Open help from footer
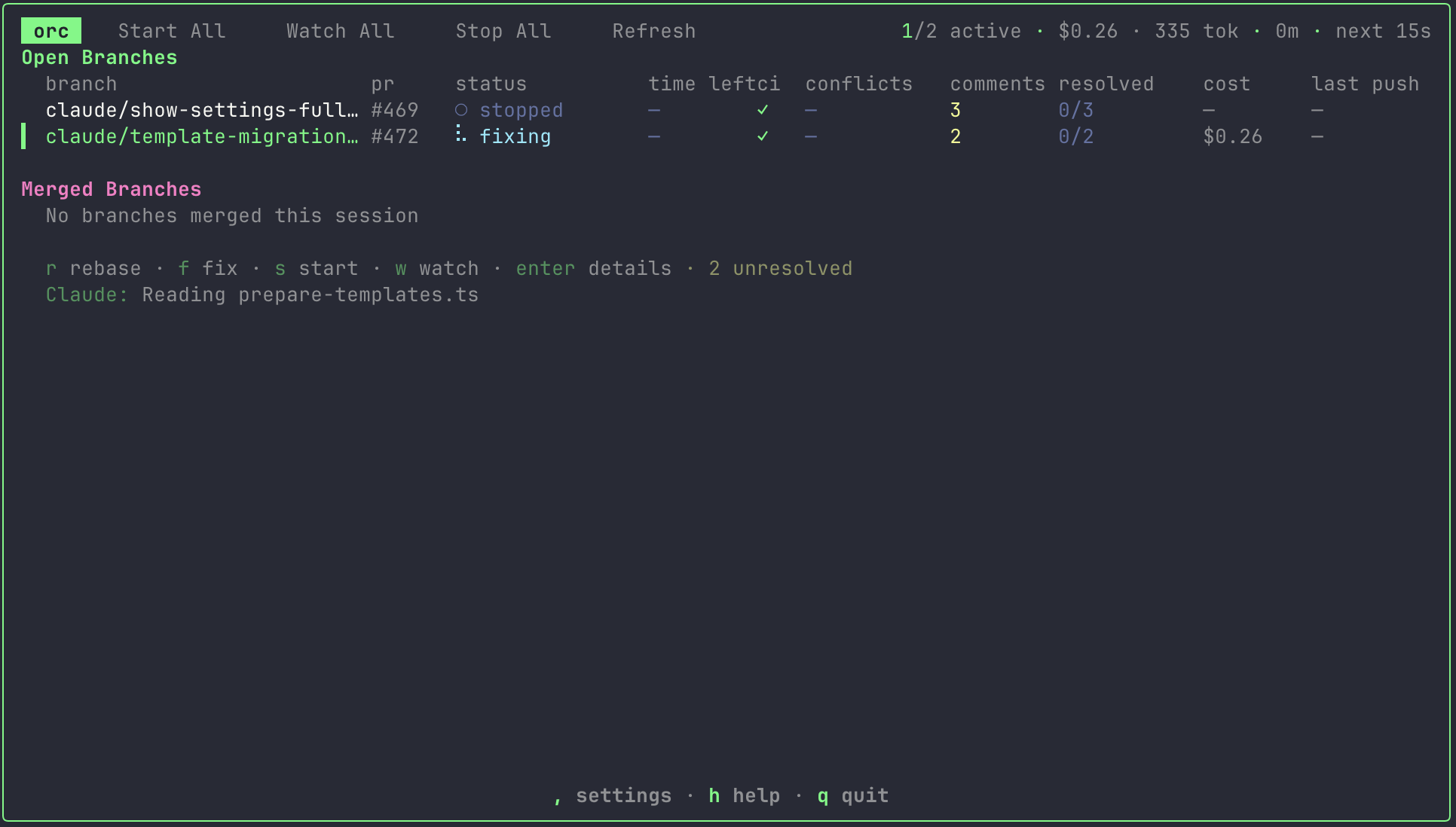The width and height of the screenshot is (1456, 827). pyautogui.click(x=745, y=795)
